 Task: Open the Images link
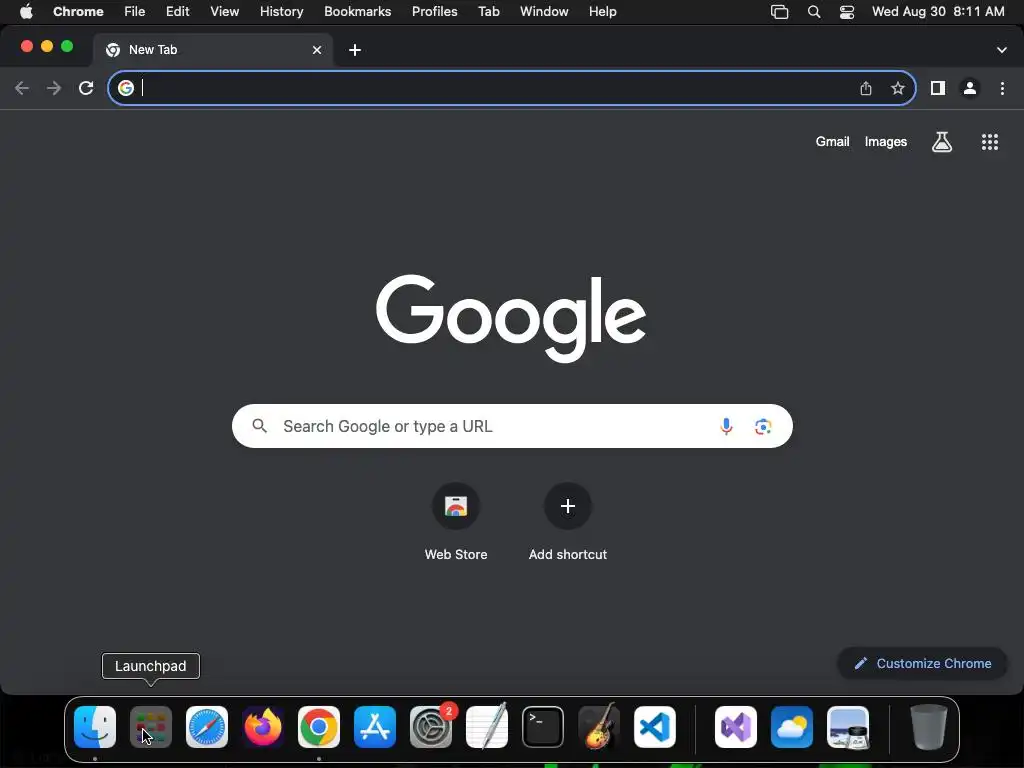(x=886, y=142)
